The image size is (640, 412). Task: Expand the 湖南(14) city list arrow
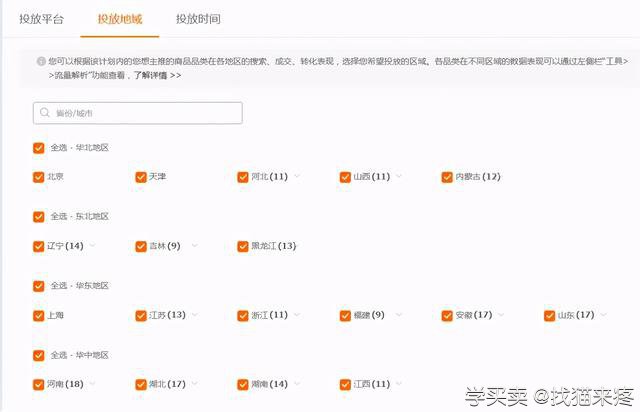pos(297,383)
